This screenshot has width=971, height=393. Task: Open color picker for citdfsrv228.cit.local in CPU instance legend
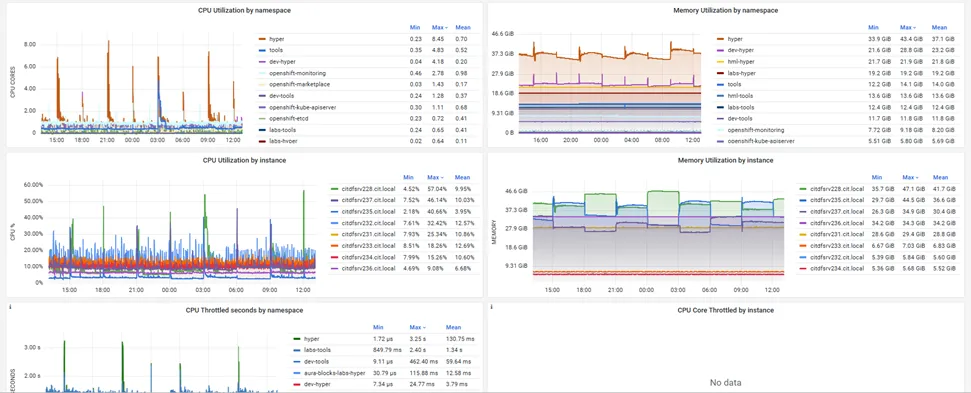point(334,189)
